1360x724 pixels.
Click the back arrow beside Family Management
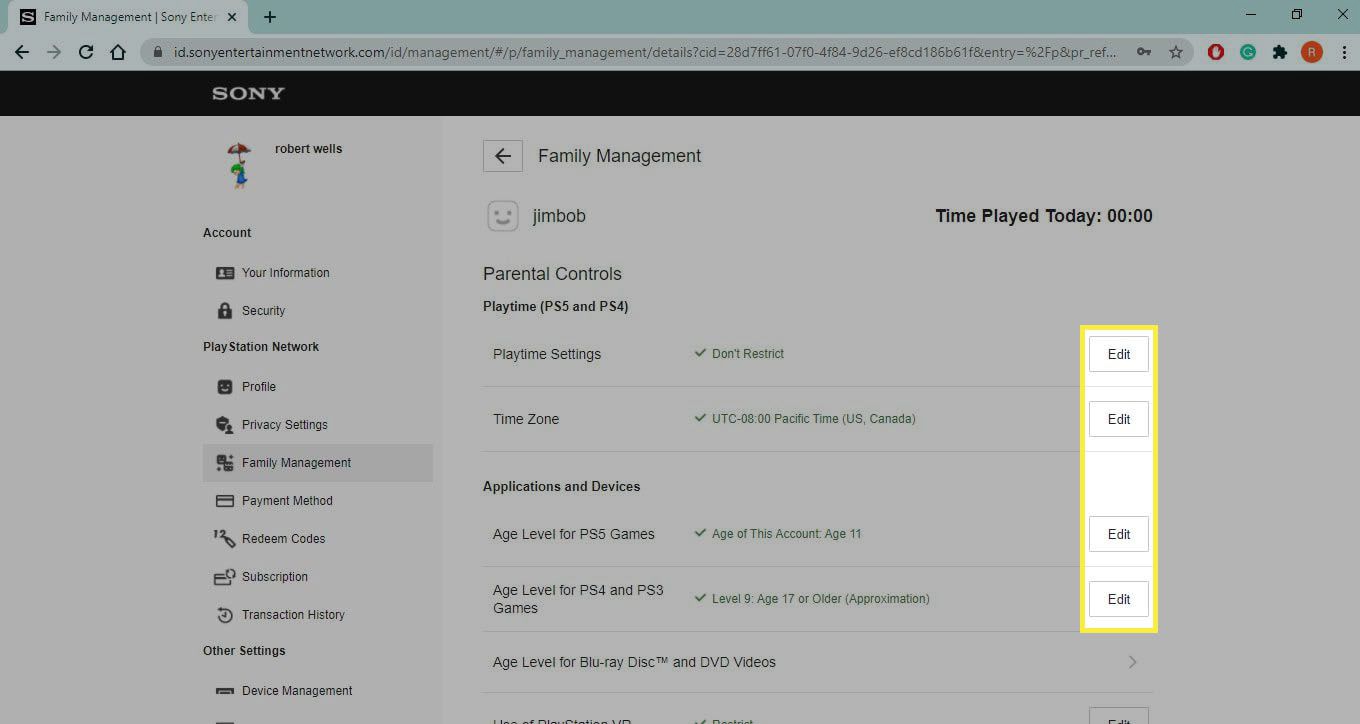[x=502, y=156]
